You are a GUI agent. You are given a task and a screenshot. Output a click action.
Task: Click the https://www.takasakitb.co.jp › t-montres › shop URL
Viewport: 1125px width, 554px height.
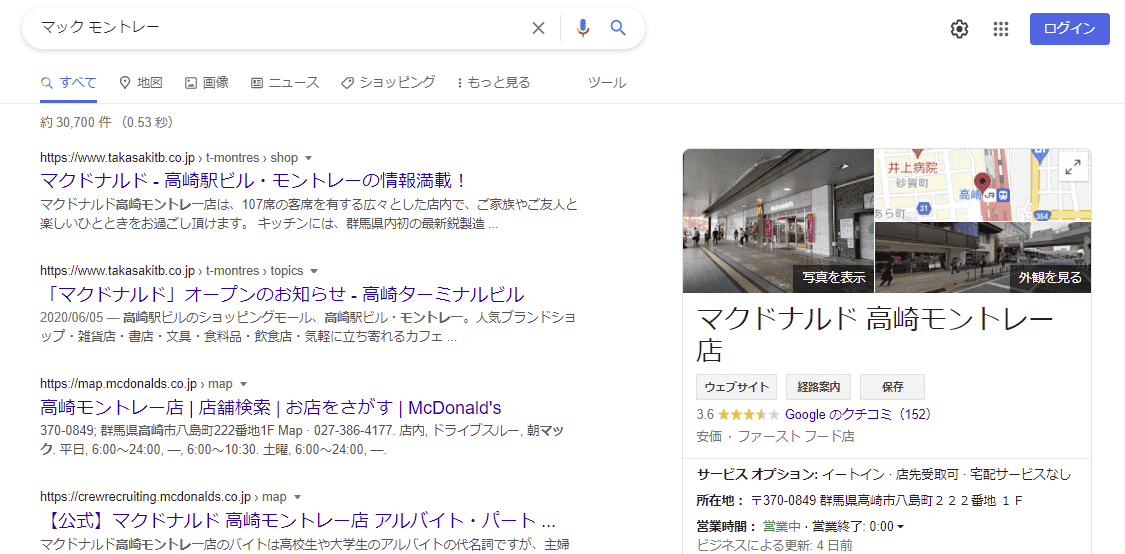(169, 158)
